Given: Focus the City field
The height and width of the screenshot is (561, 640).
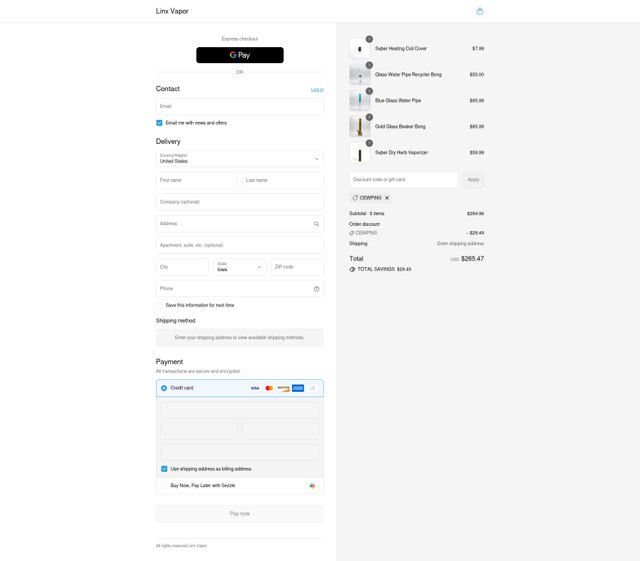Looking at the screenshot, I should 182,267.
